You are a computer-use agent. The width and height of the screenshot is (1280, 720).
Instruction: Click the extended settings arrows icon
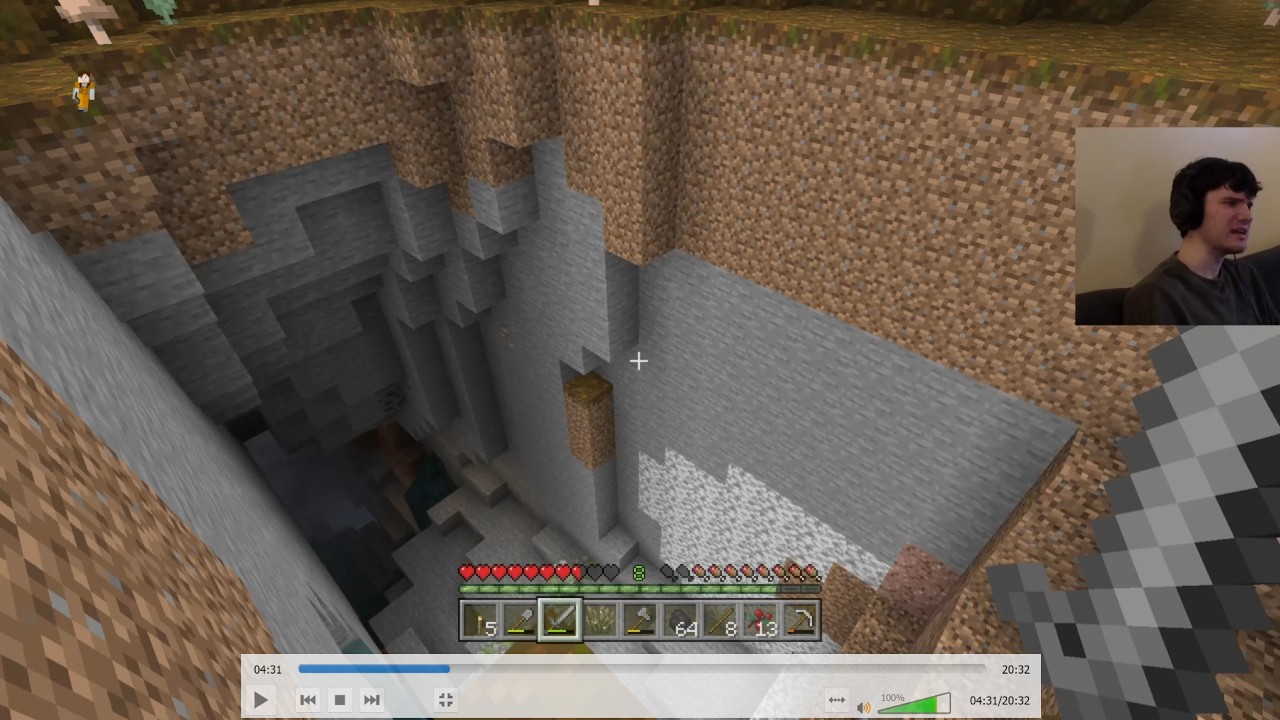coord(837,700)
